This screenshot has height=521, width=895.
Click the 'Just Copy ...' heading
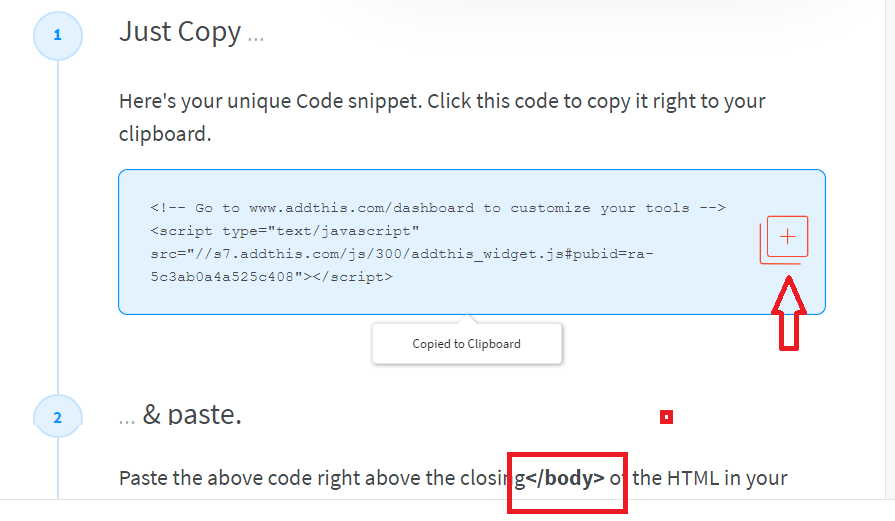click(x=191, y=32)
